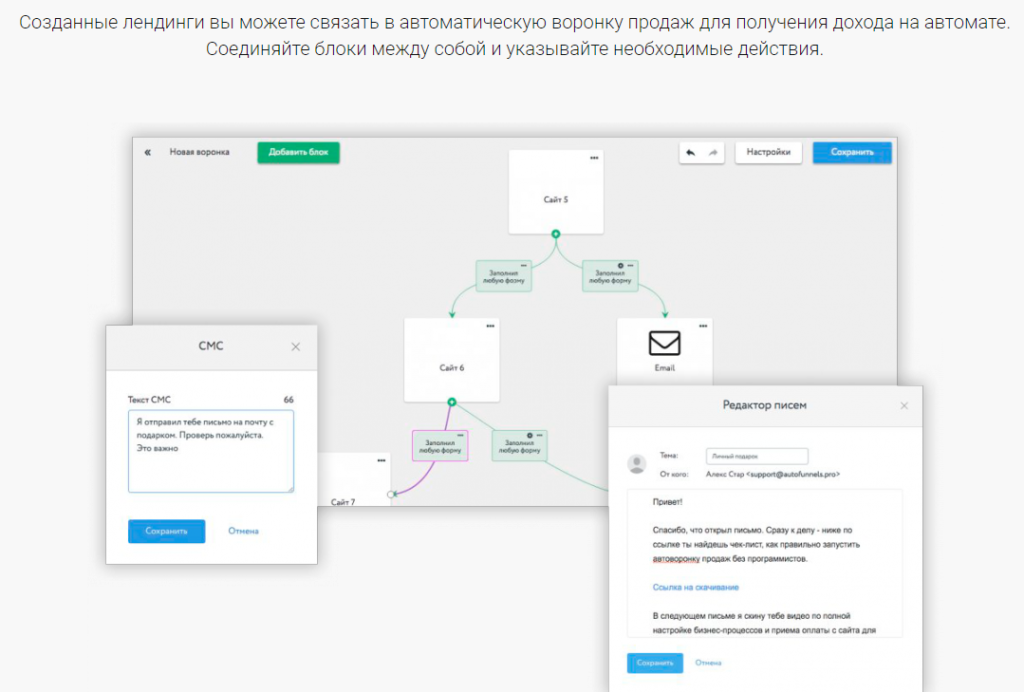1024x692 pixels.
Task: Click Отмена link in the СМС dialog
Action: tap(243, 531)
